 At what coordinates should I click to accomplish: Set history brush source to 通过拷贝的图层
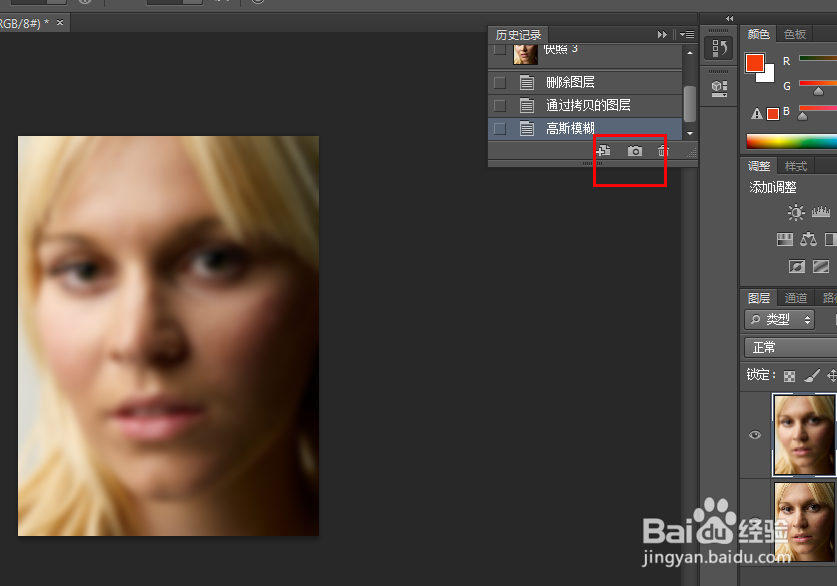500,106
